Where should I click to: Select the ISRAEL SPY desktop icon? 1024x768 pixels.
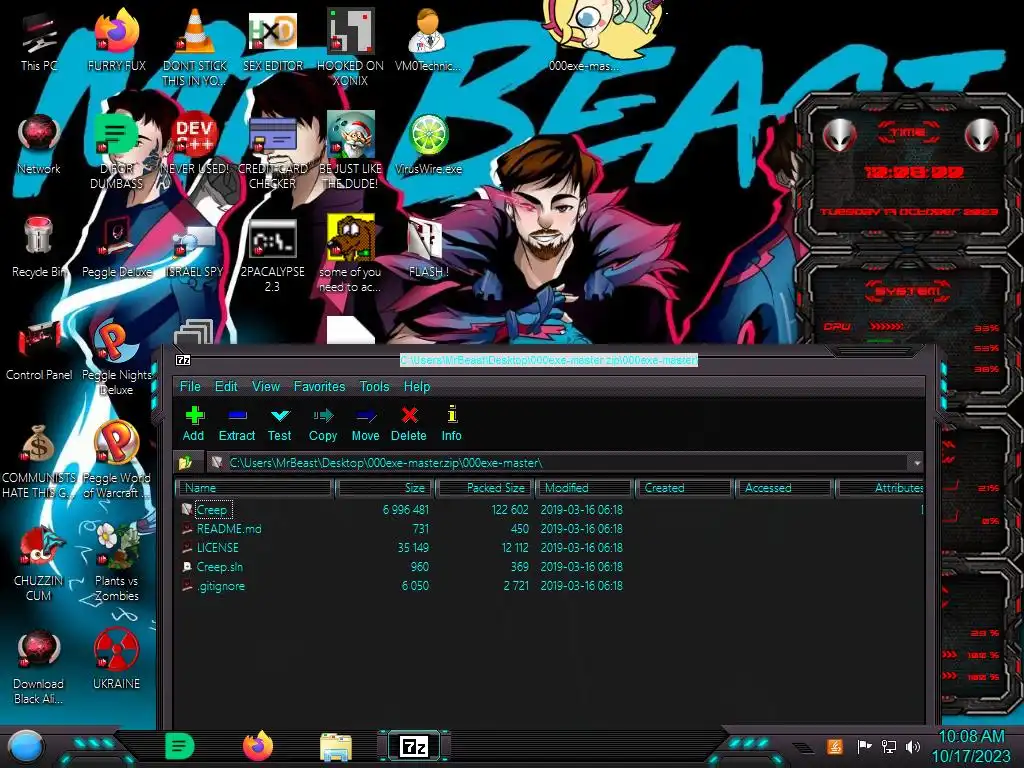click(x=195, y=248)
